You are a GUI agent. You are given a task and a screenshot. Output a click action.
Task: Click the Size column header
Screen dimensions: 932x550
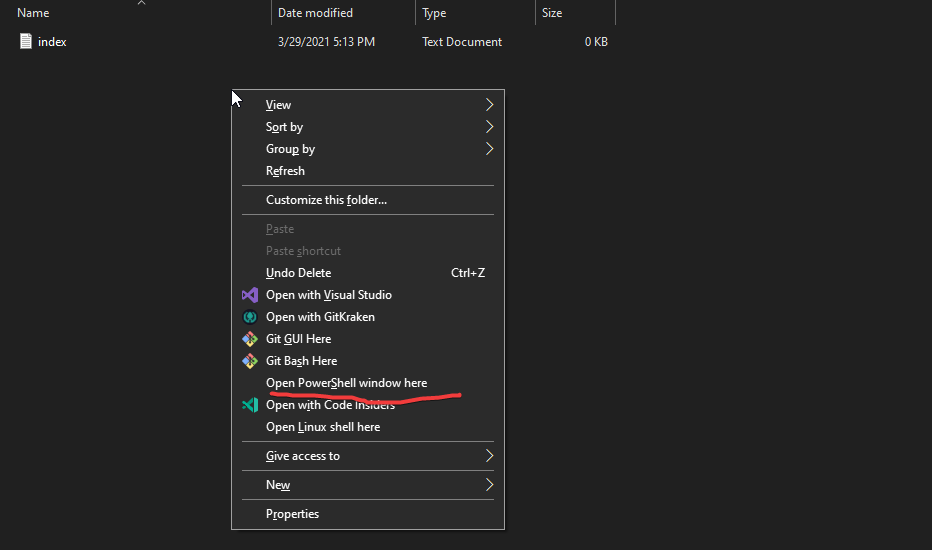tap(552, 13)
